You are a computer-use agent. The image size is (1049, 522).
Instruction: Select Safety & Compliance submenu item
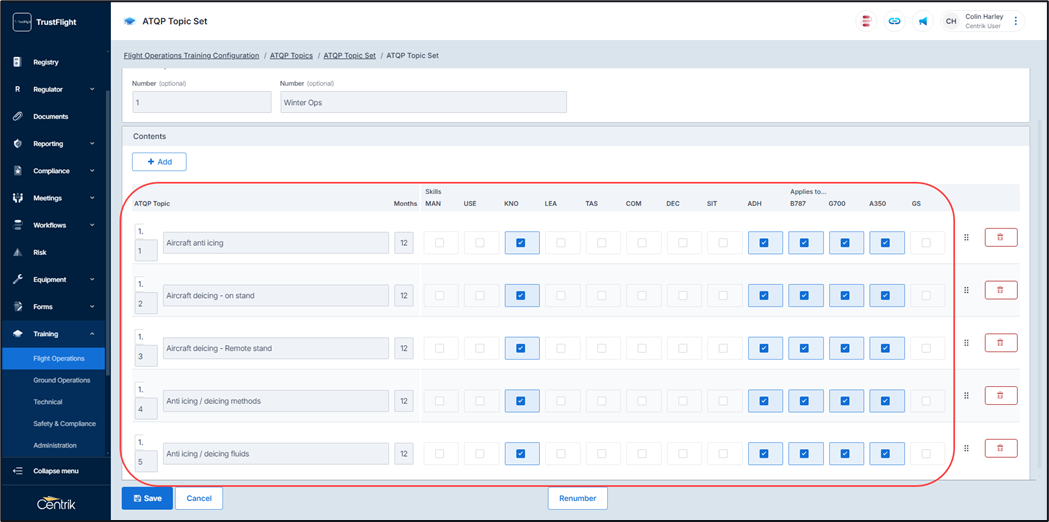[64, 424]
